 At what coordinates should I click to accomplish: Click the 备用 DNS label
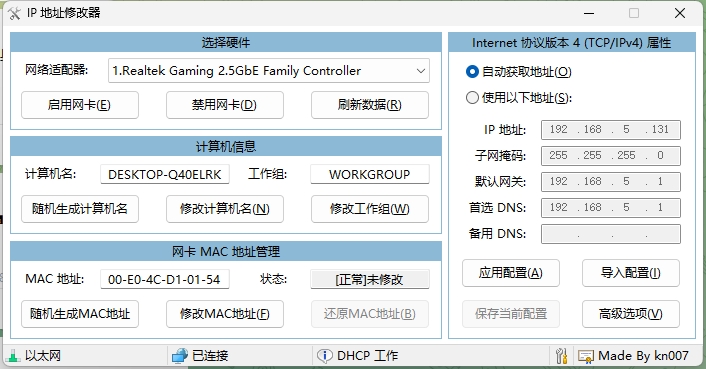tap(497, 234)
